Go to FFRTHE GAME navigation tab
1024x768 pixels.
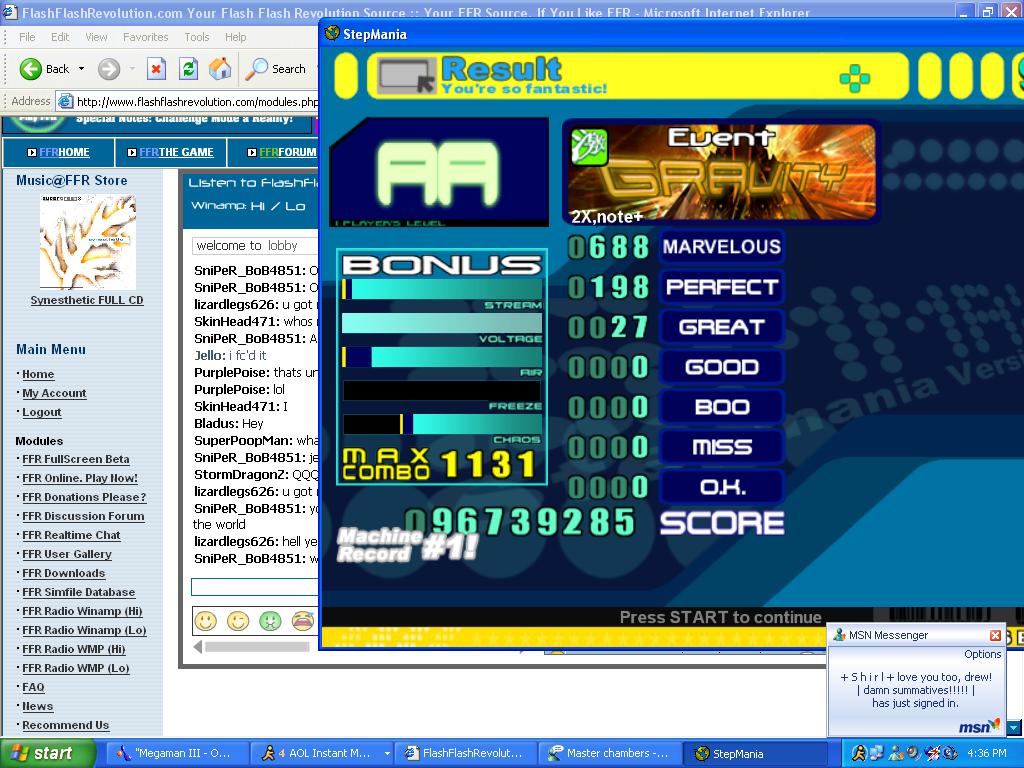170,152
